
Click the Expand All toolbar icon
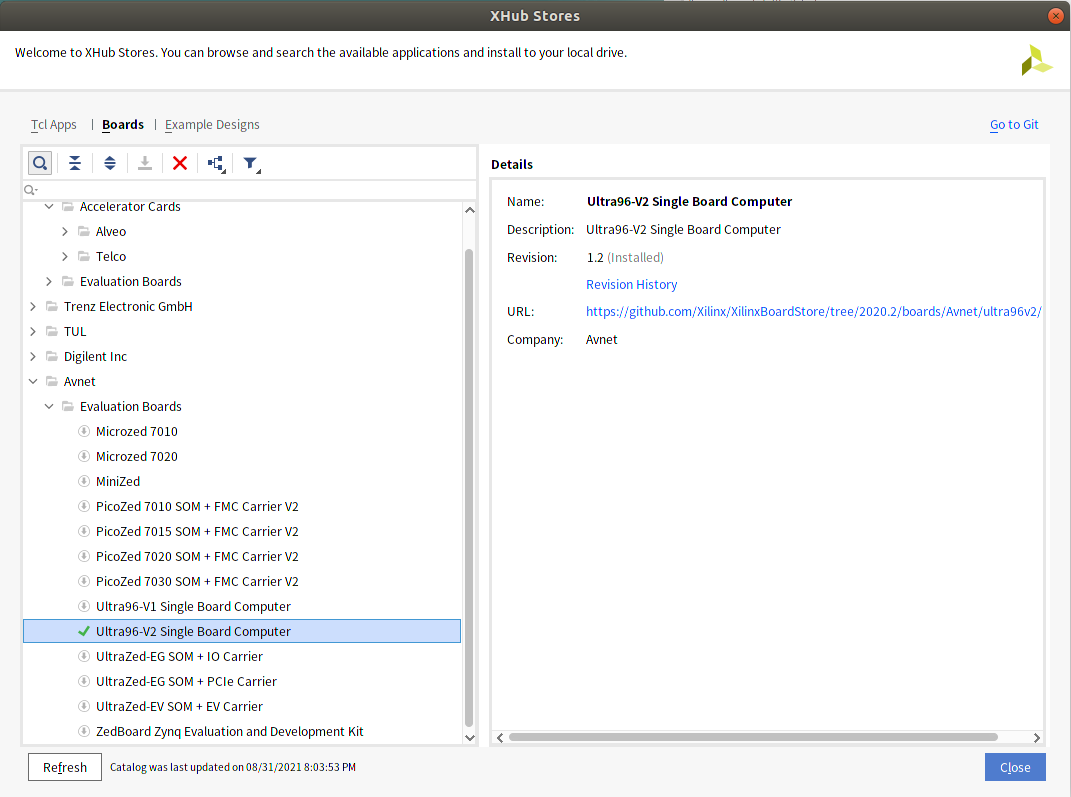click(110, 163)
